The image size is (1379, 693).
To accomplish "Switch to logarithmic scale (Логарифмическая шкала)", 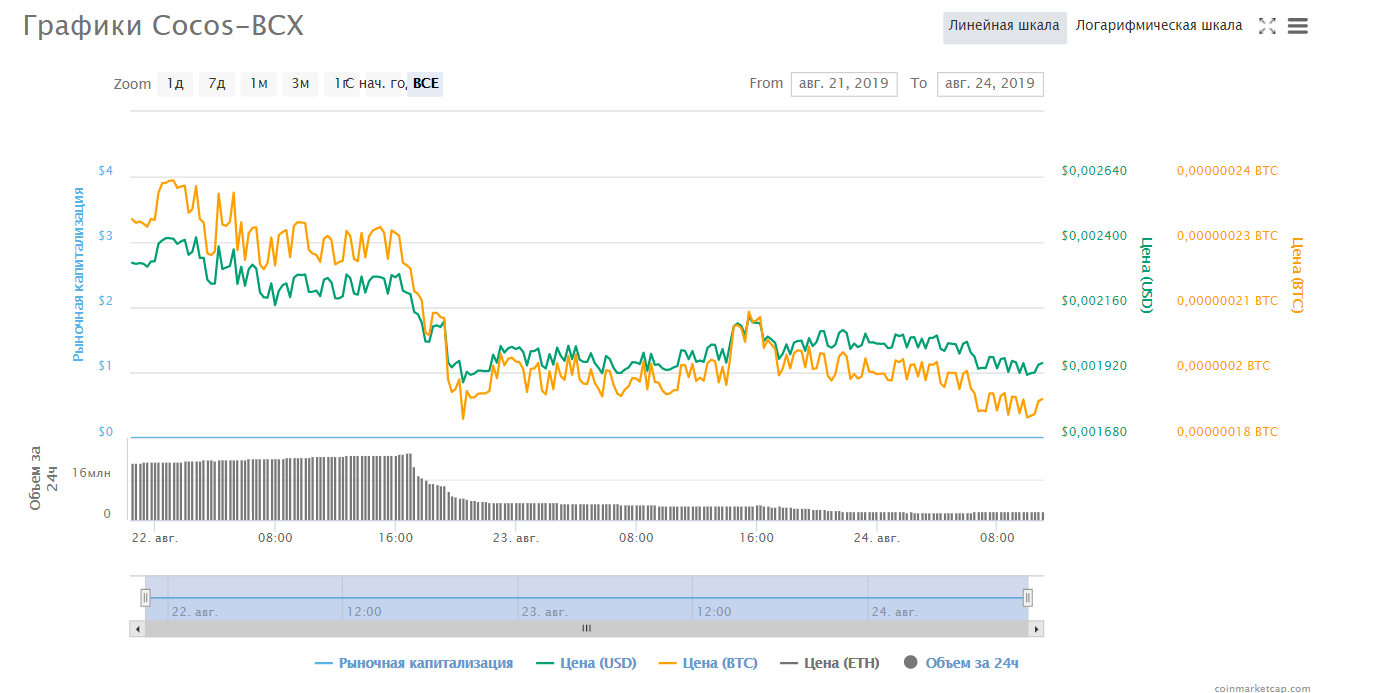I will click(x=1159, y=26).
